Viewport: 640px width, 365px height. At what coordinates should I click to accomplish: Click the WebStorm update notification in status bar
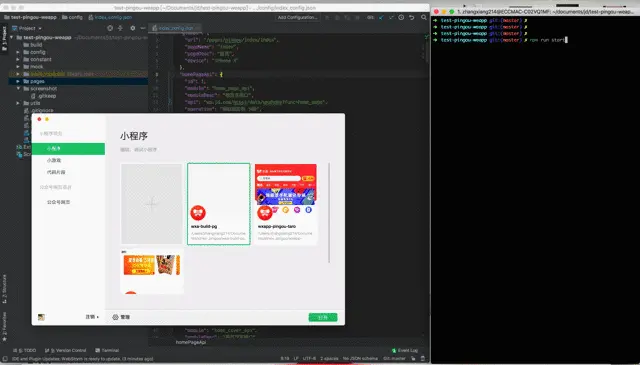[83, 359]
